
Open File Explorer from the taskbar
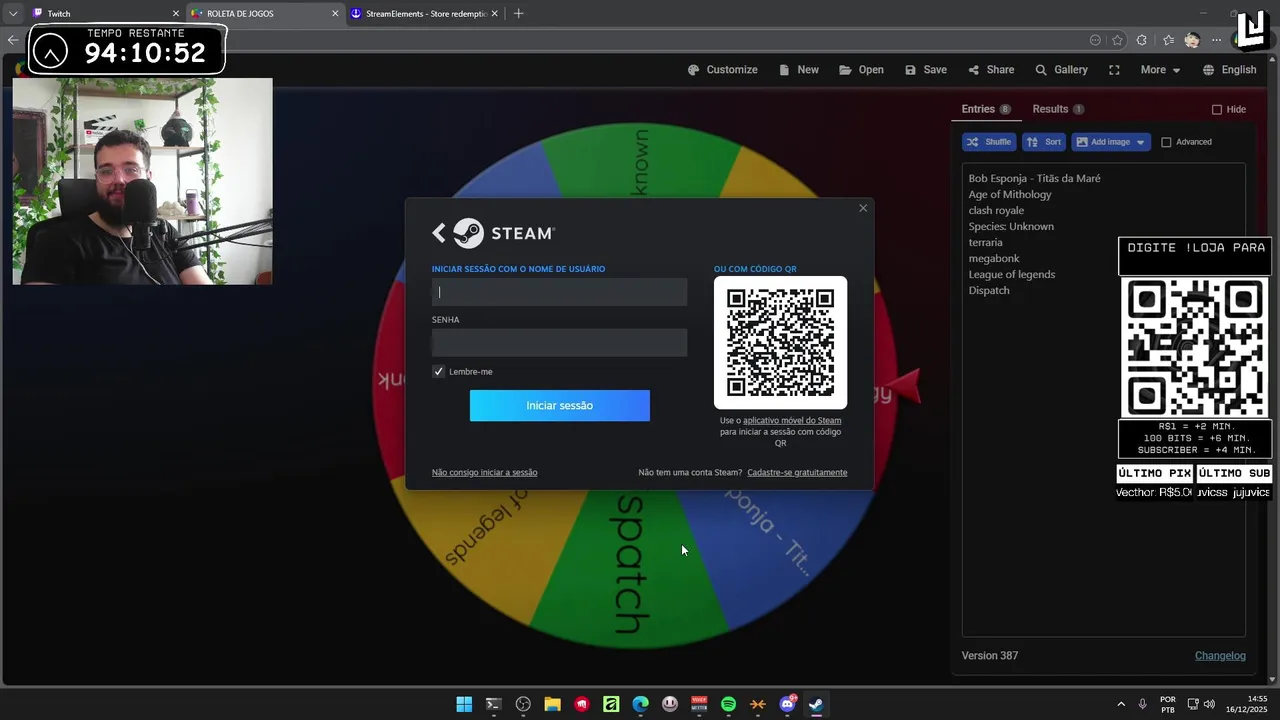552,704
